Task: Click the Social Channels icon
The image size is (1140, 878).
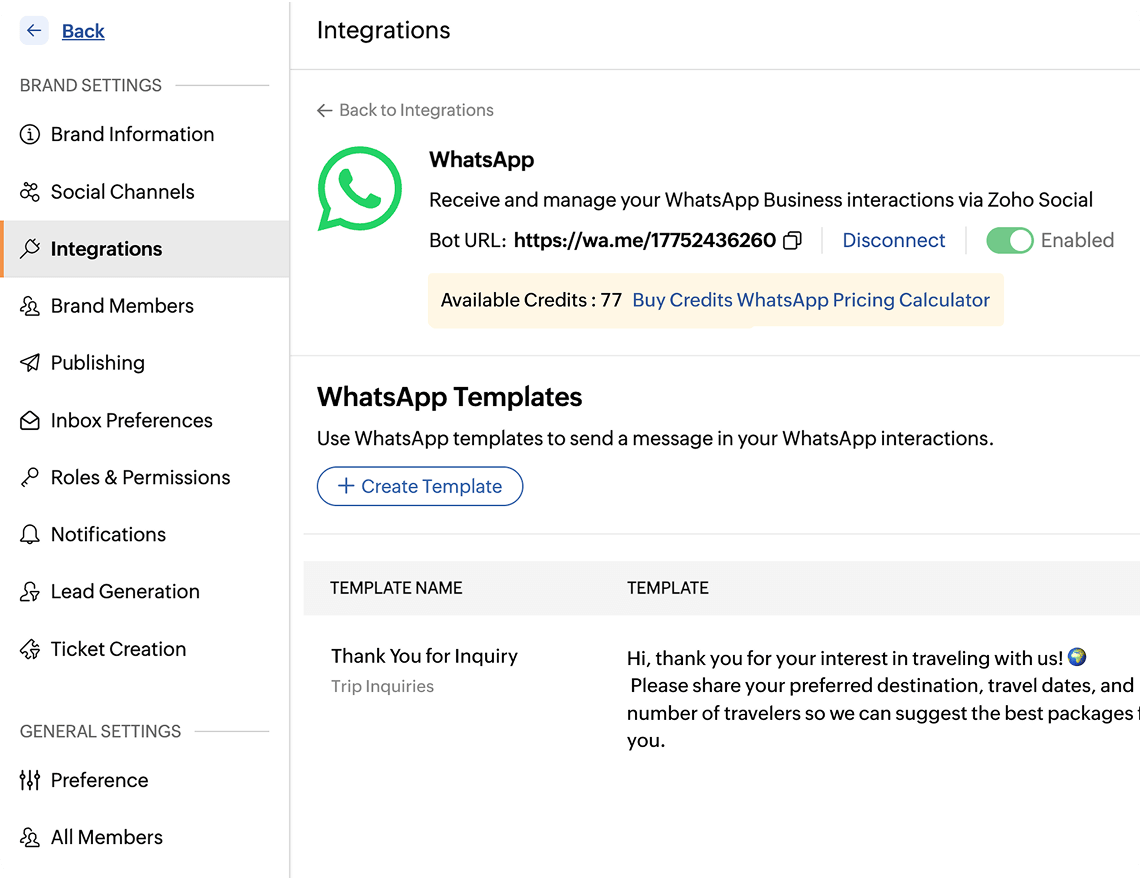Action: (x=30, y=192)
